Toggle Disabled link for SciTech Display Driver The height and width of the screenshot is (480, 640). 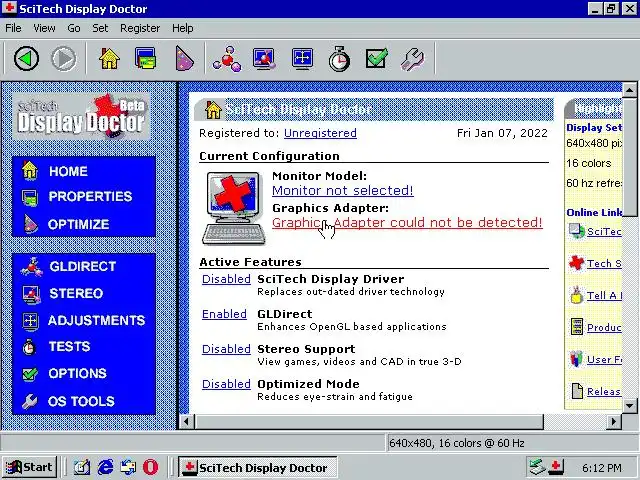(x=226, y=279)
